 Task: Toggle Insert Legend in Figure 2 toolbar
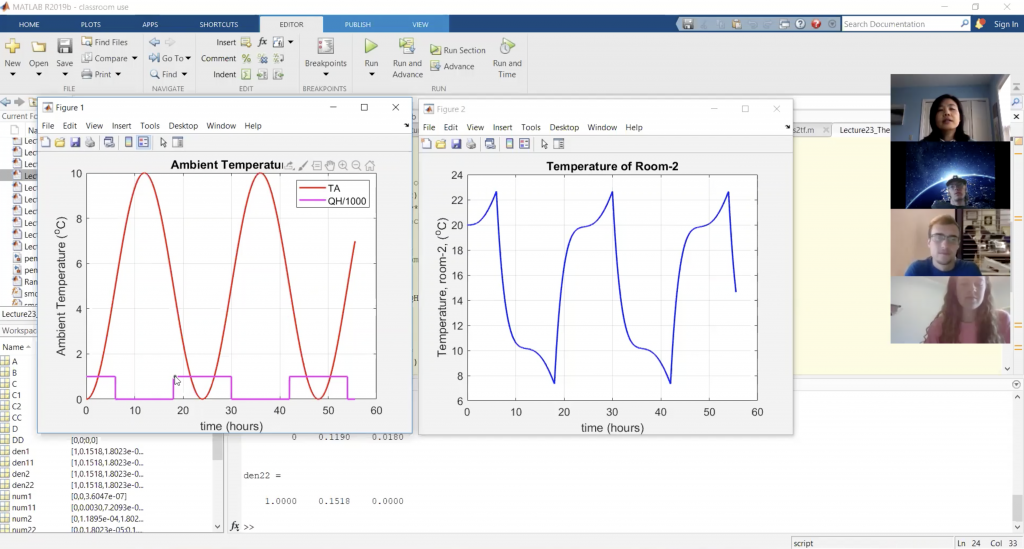click(525, 144)
